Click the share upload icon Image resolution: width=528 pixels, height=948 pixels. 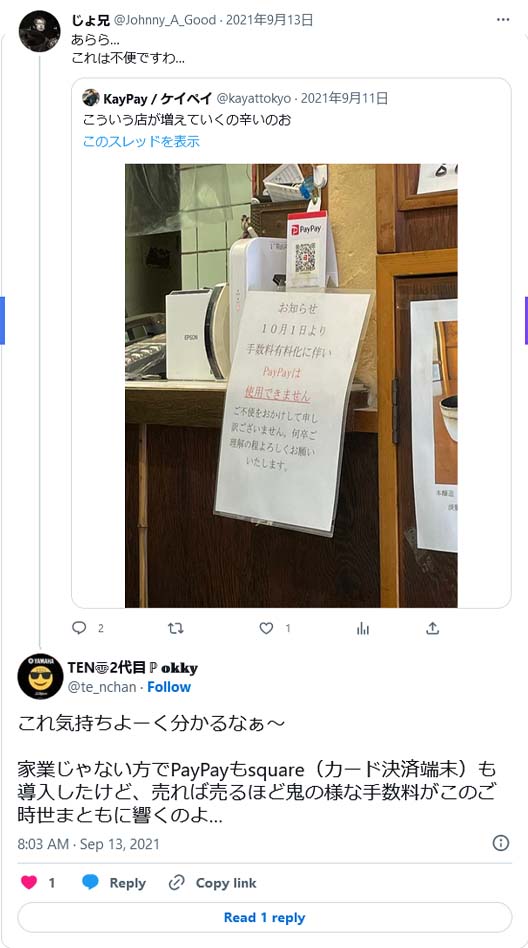tap(432, 628)
